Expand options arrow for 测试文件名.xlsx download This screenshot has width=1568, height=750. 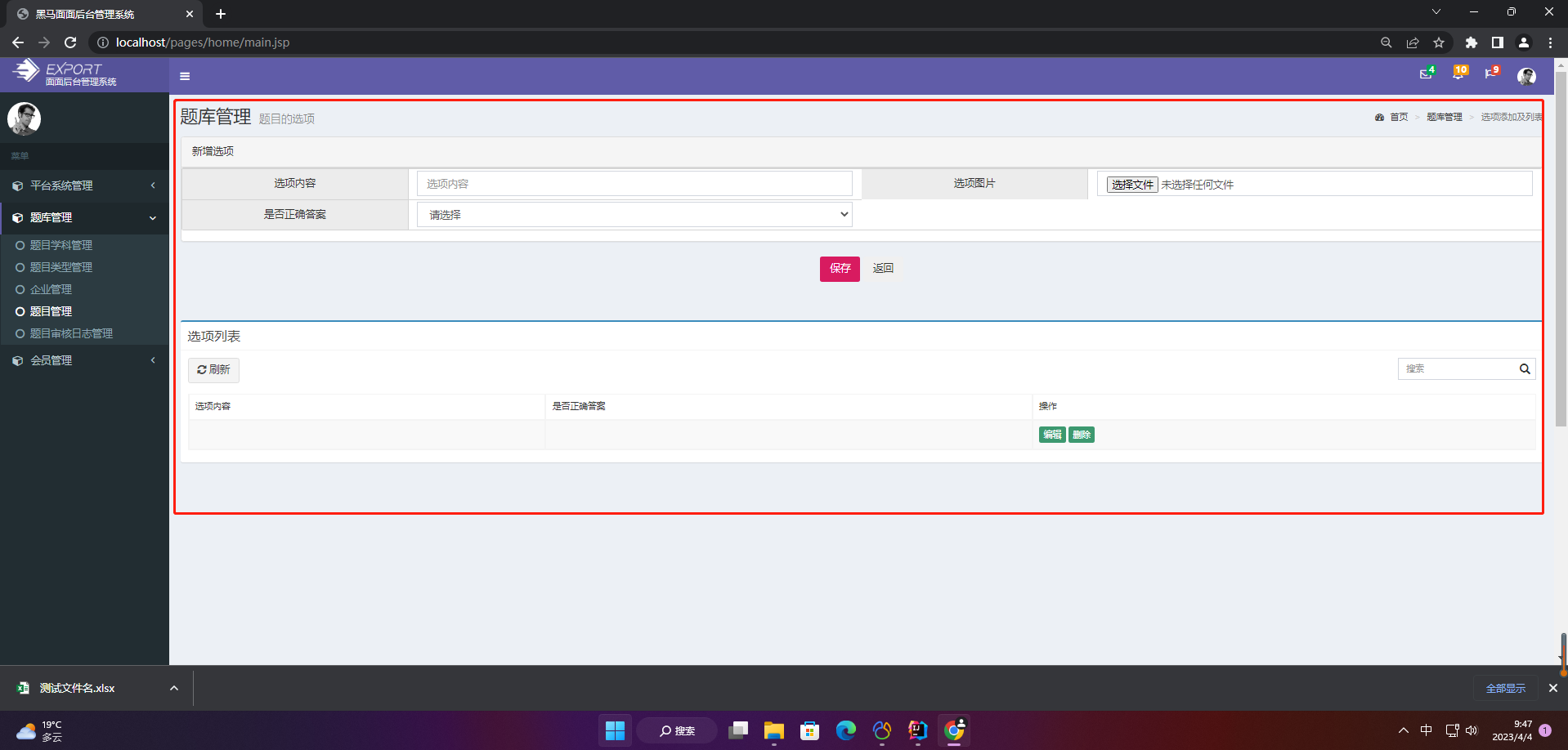tap(174, 688)
